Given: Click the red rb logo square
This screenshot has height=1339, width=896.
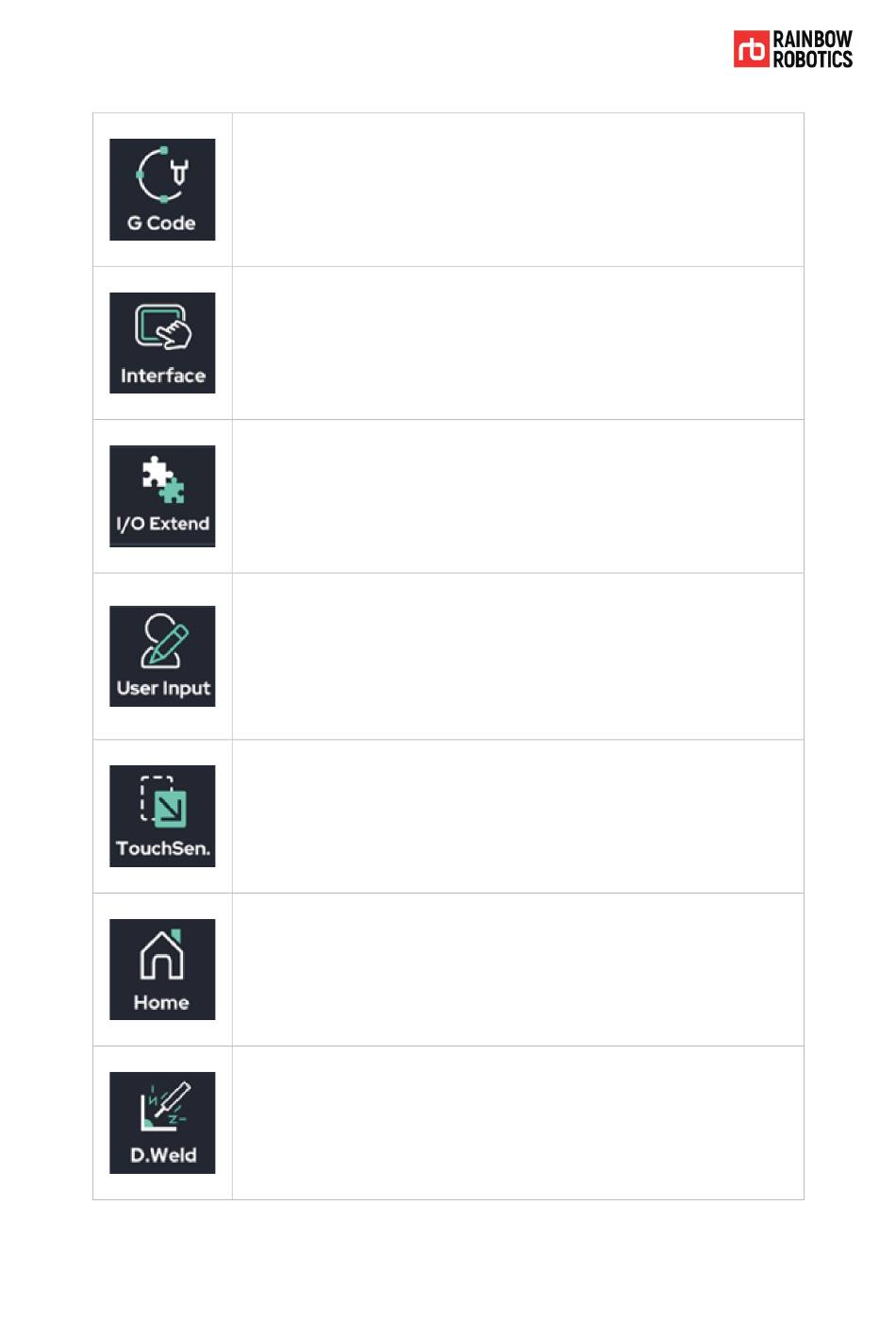Looking at the screenshot, I should 752,49.
